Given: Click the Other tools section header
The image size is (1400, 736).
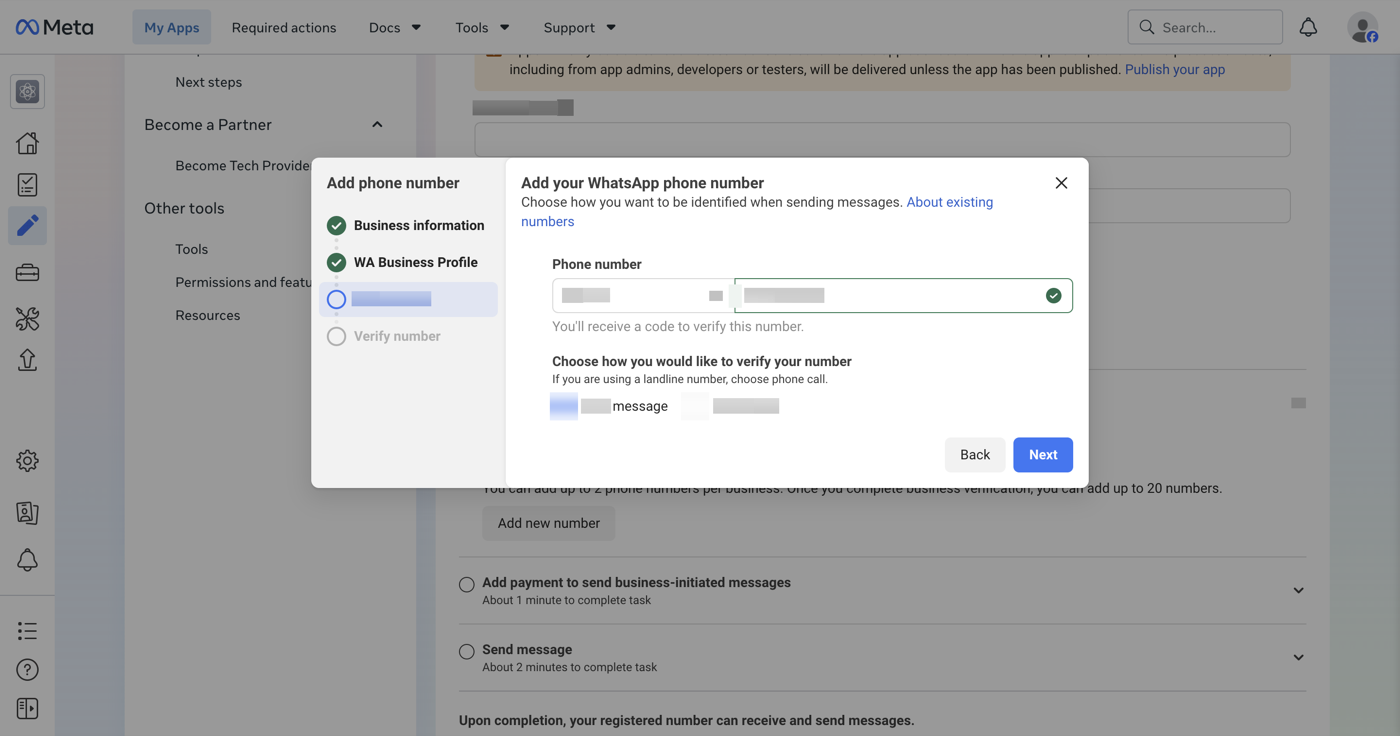Looking at the screenshot, I should tap(184, 208).
